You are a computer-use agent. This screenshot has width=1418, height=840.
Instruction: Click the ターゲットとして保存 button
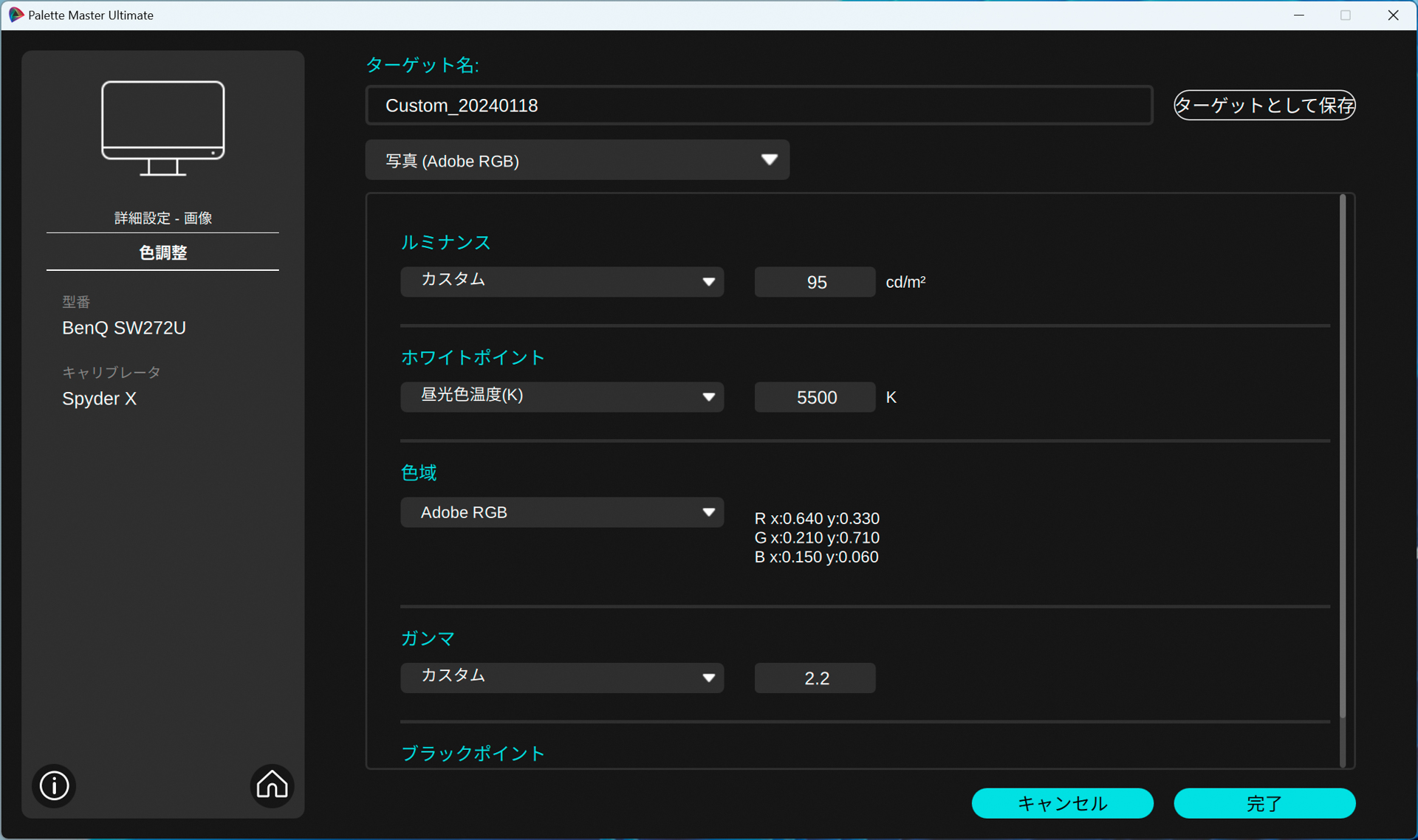coord(1264,105)
